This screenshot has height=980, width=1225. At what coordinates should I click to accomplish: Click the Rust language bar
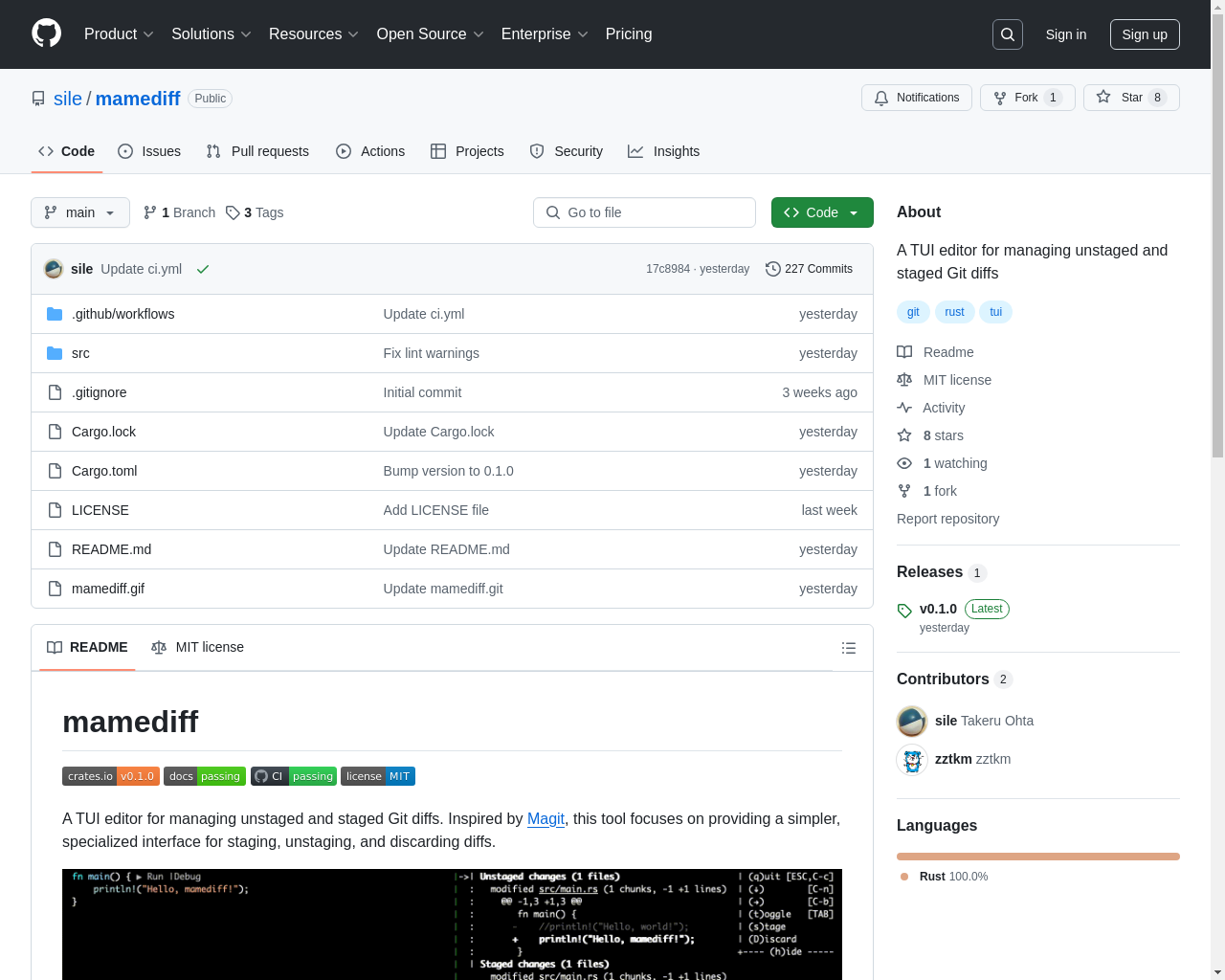click(x=1038, y=857)
